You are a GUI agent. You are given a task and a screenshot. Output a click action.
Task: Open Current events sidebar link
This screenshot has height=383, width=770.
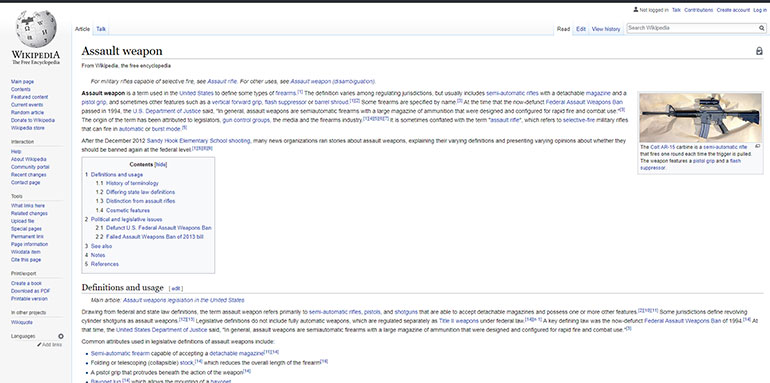click(27, 105)
